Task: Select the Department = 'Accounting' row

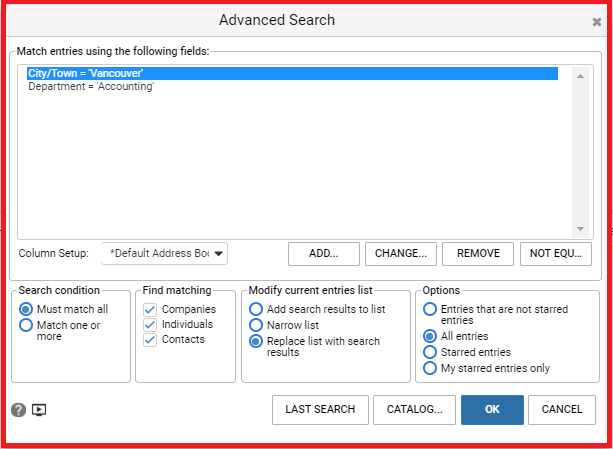Action: pos(292,86)
